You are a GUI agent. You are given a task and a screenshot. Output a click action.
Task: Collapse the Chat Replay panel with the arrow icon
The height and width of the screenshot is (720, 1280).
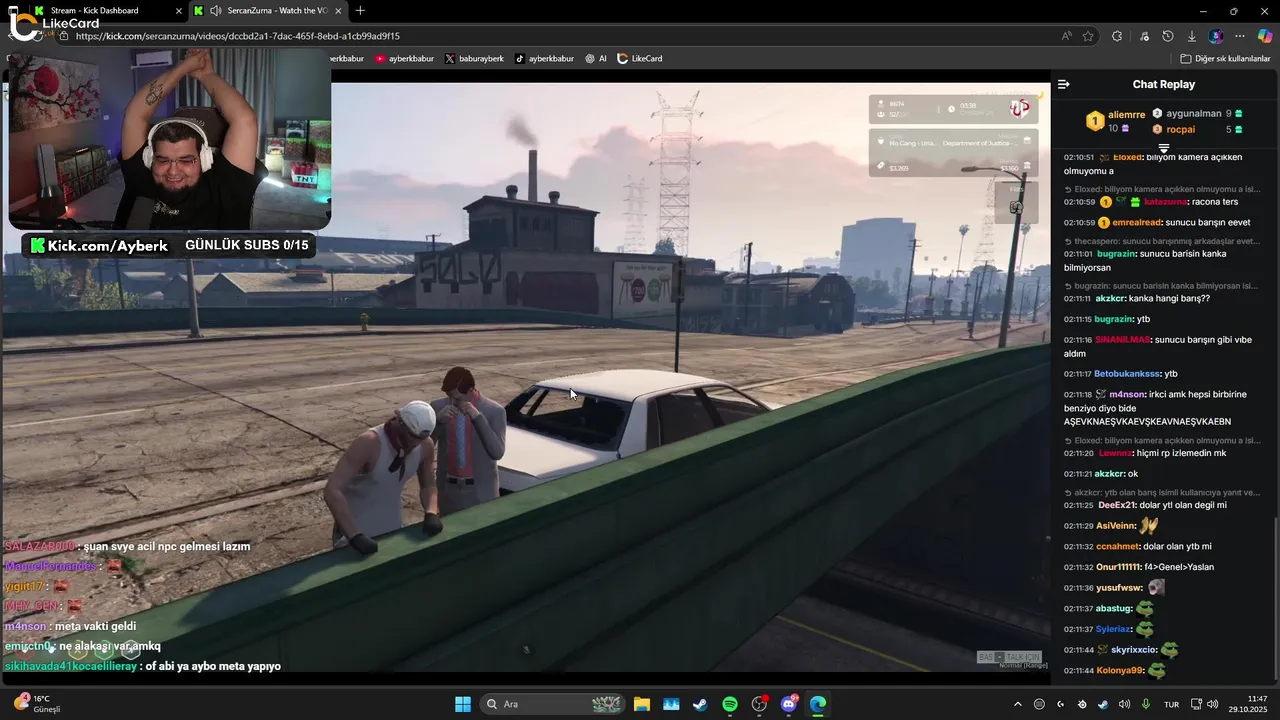point(1064,84)
